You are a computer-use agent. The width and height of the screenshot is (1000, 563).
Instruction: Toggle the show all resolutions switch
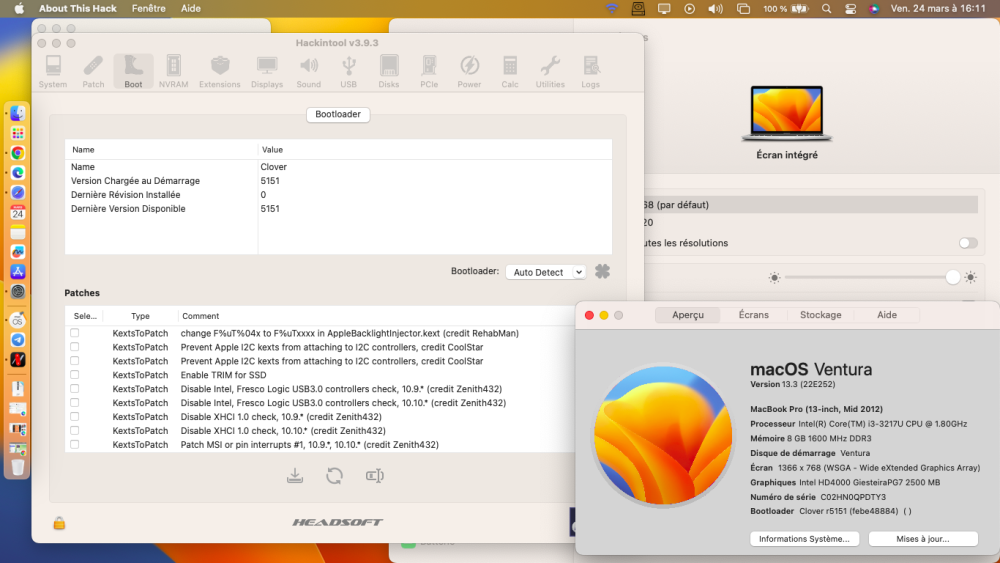968,243
